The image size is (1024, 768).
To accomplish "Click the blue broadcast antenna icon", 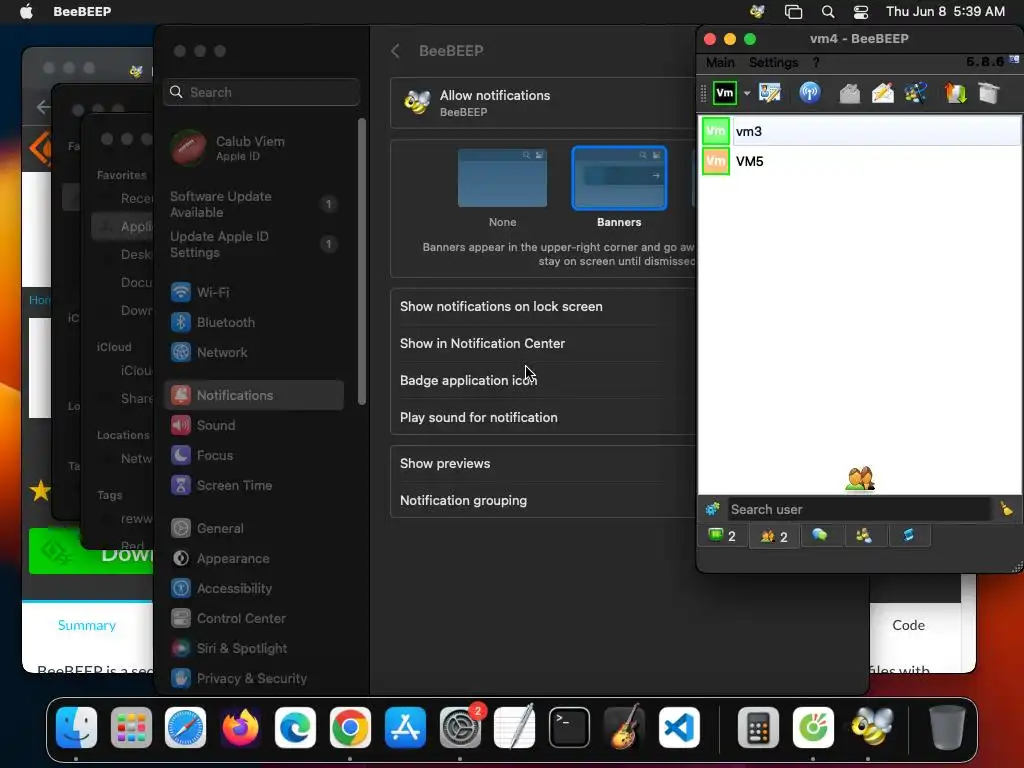I will click(x=810, y=93).
